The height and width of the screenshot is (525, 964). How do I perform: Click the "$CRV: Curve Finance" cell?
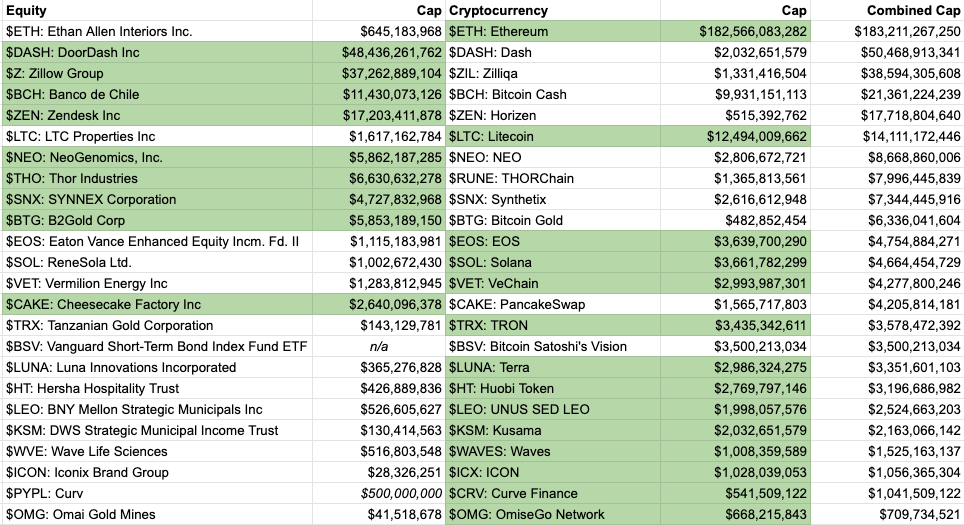553,493
